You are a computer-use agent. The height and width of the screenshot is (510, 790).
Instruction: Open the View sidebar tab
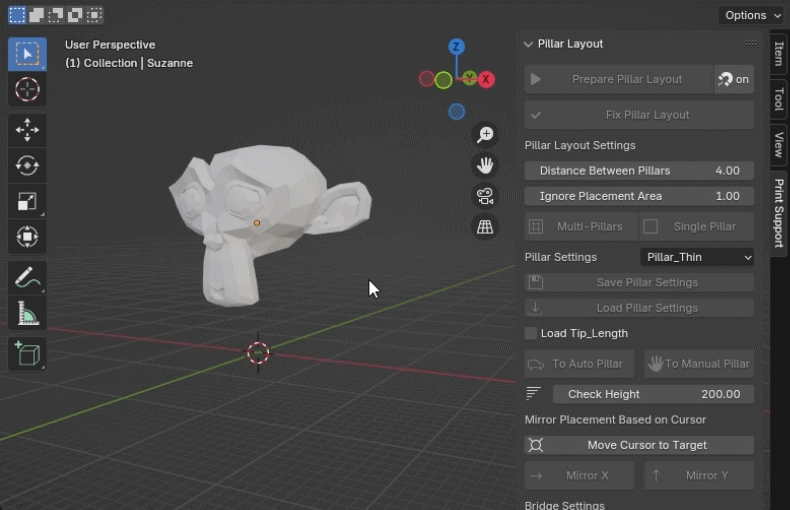pyautogui.click(x=779, y=145)
